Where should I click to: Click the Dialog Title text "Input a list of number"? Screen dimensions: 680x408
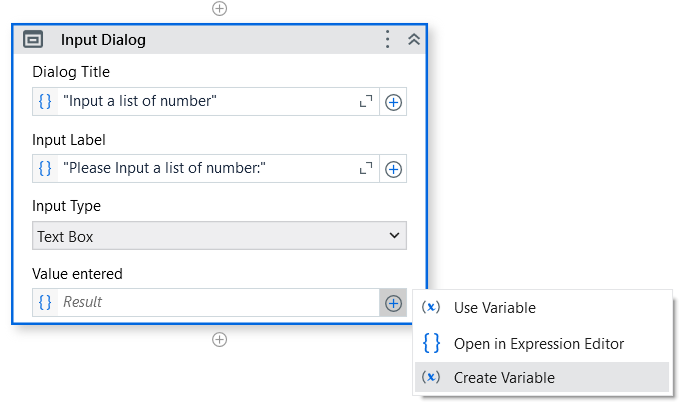click(140, 101)
